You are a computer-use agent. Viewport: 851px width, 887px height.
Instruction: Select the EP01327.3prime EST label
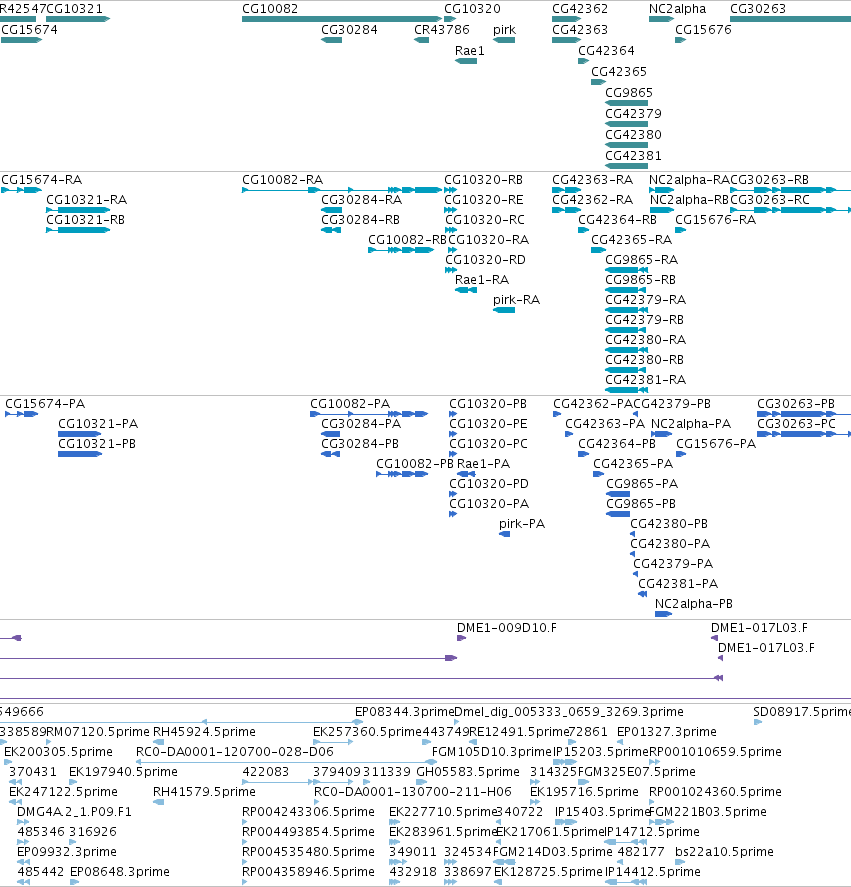pos(667,732)
